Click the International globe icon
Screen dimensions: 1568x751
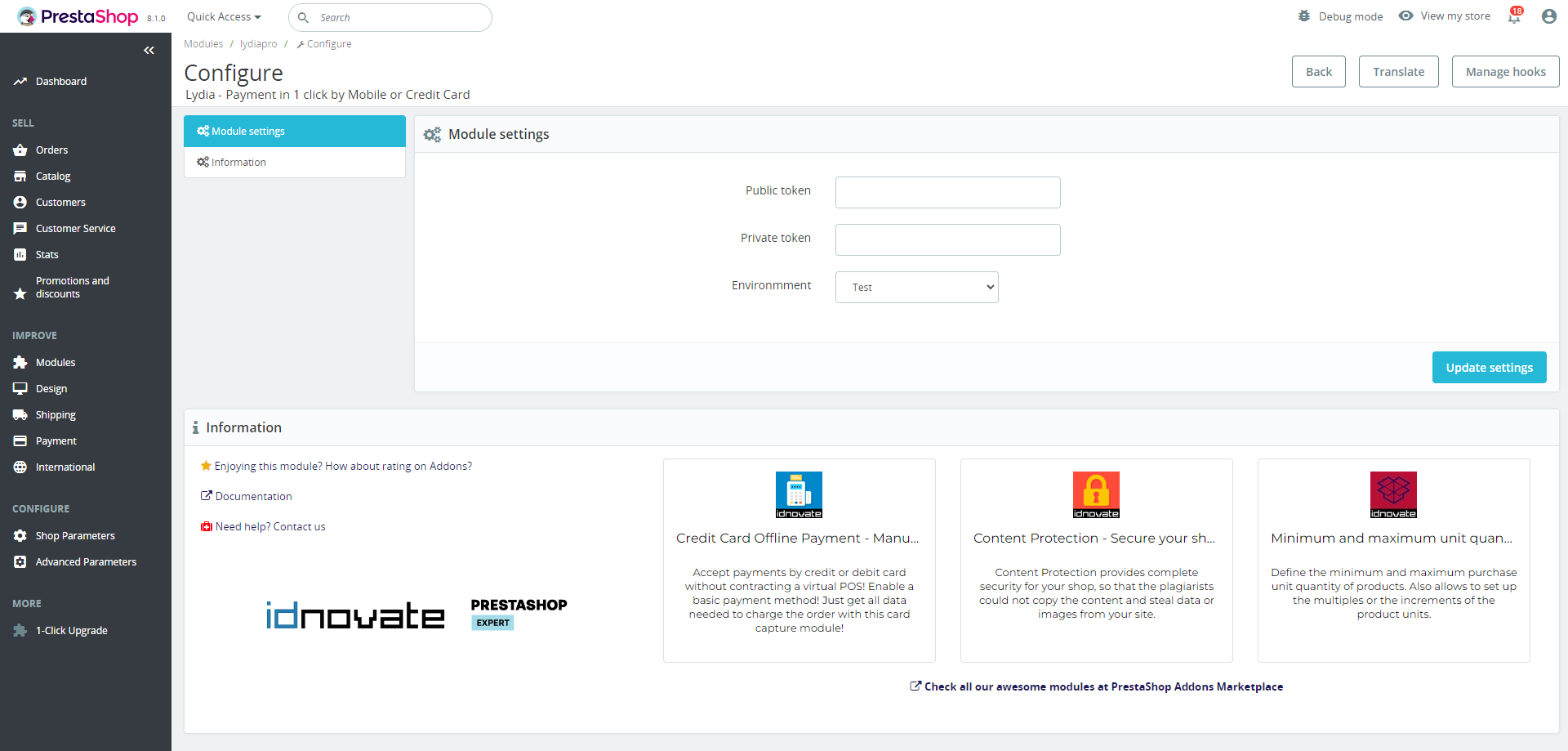20,467
